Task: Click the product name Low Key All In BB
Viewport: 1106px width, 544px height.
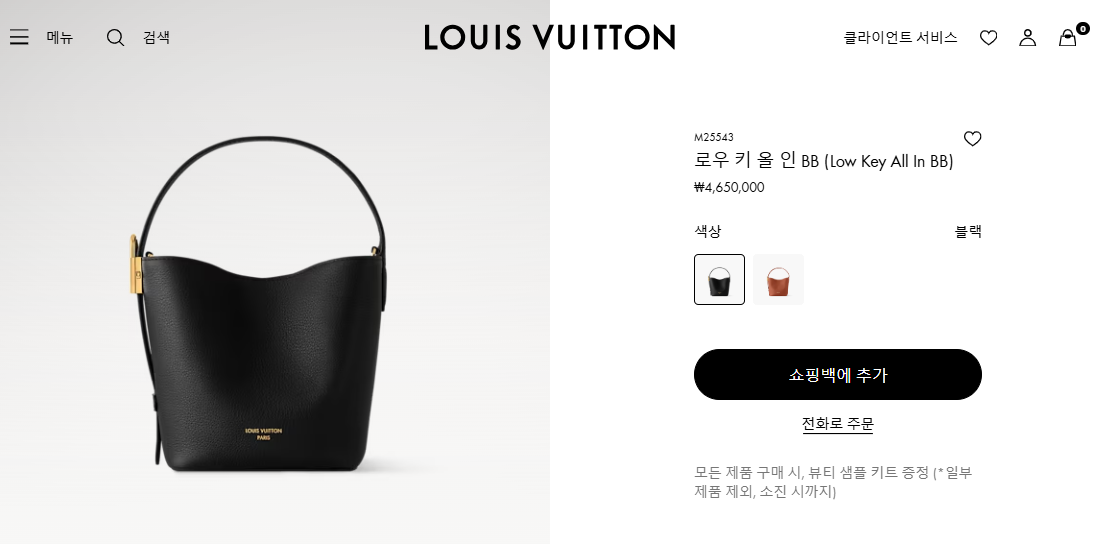Action: tap(824, 161)
